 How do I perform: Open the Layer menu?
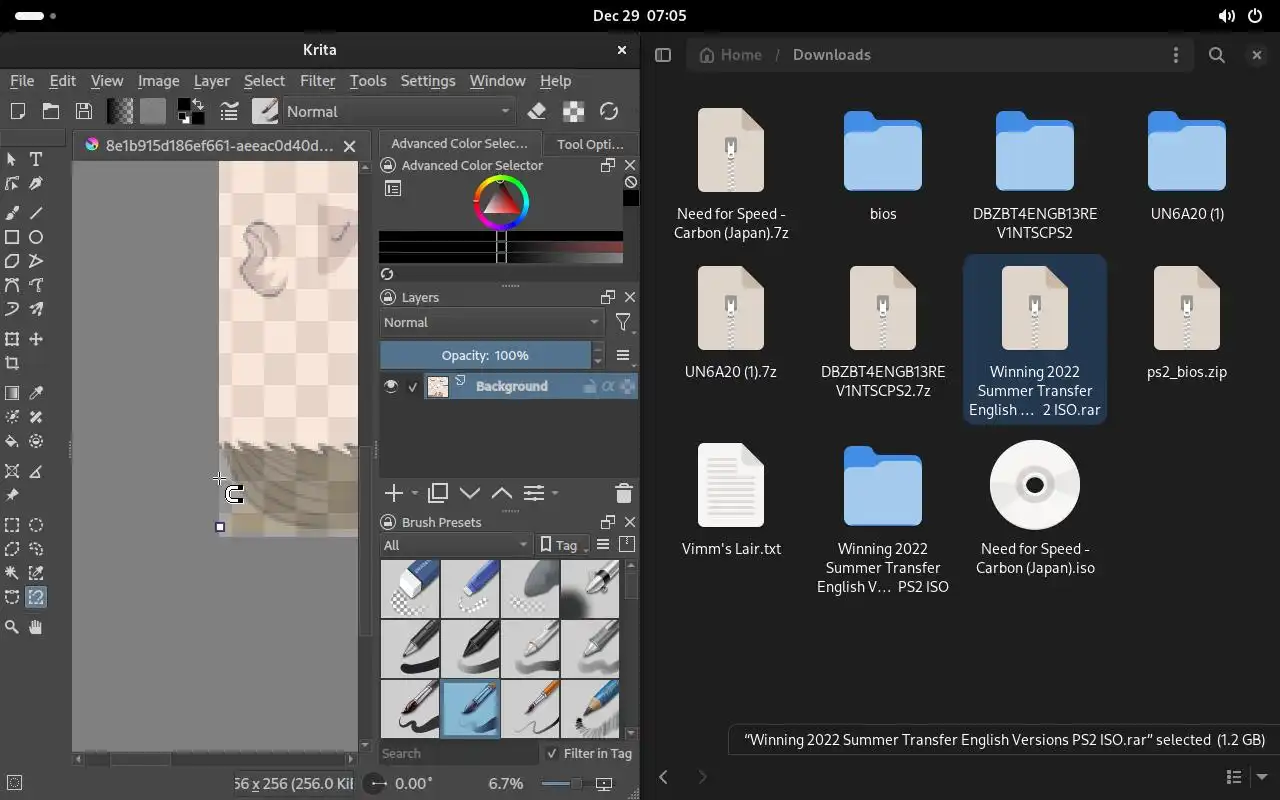click(211, 81)
